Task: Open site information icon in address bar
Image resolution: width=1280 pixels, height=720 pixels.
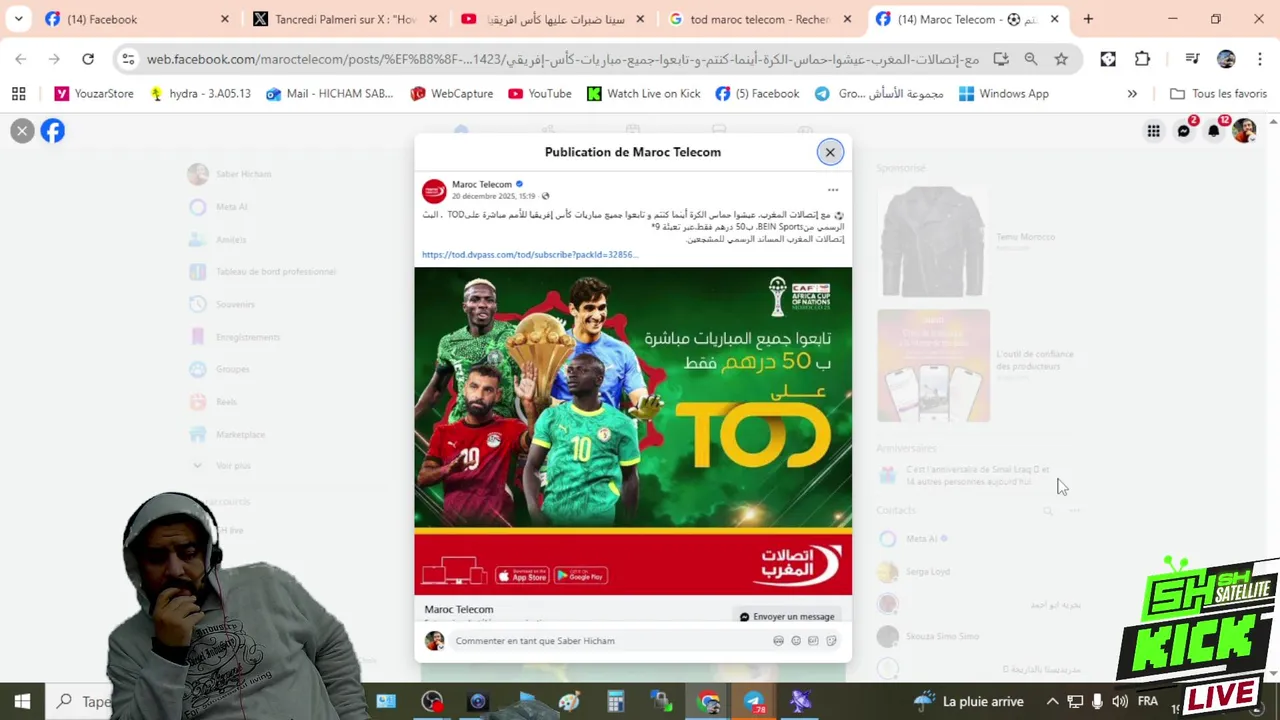Action: point(128,59)
